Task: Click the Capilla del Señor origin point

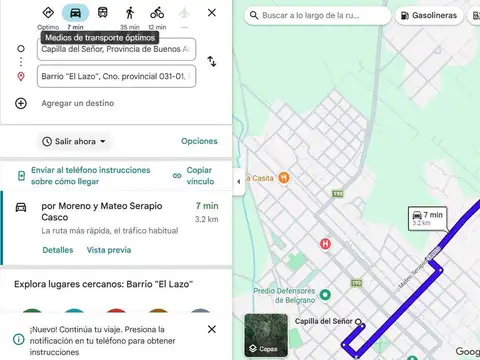Action: coord(358,322)
